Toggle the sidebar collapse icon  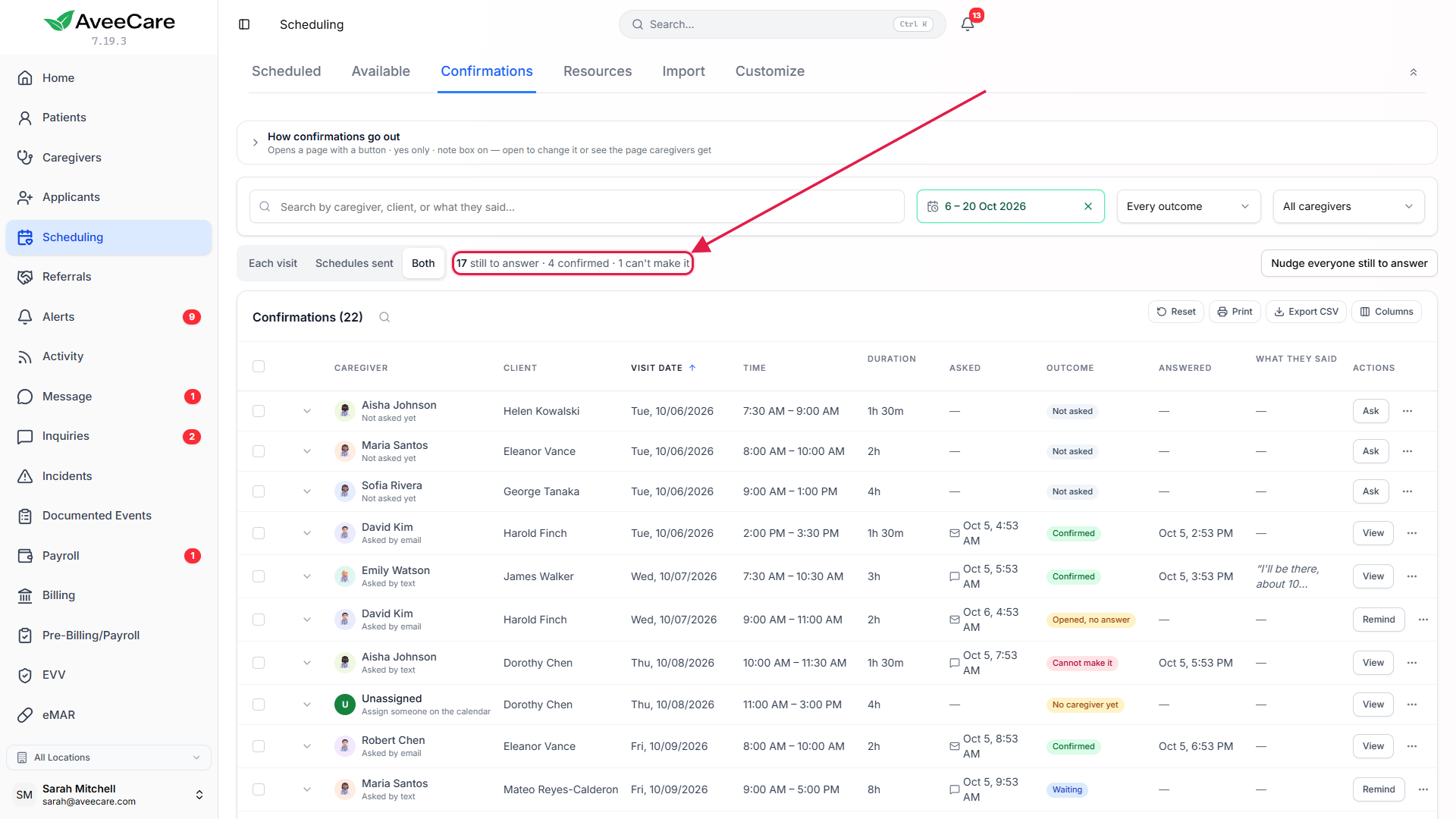[244, 24]
